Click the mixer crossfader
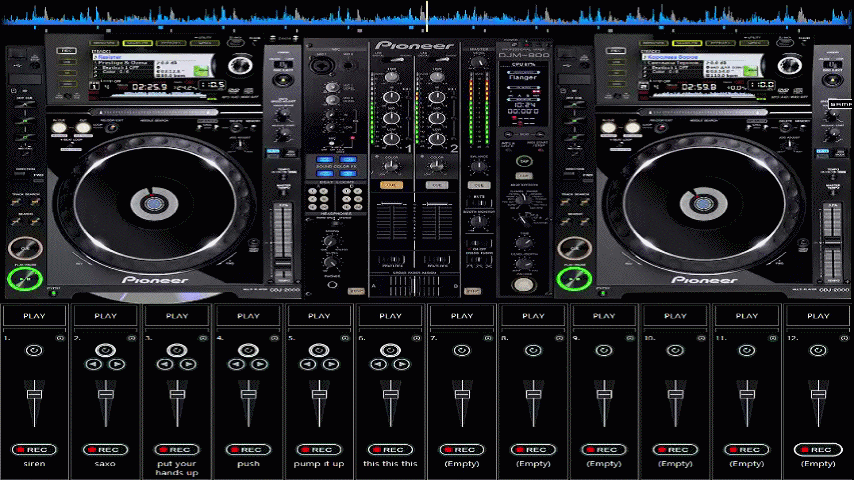This screenshot has height=480, width=854. coord(414,285)
